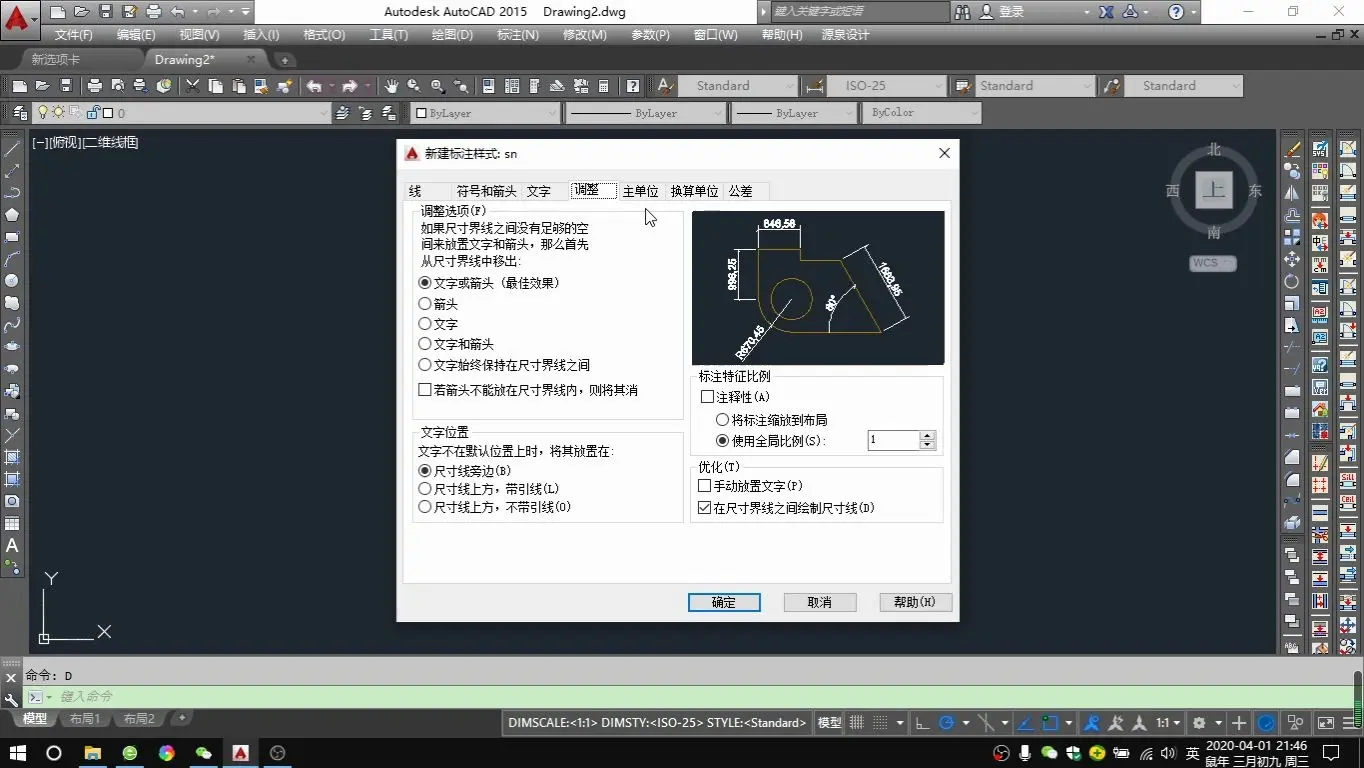Click the Cut scissors icon in the toolbar
This screenshot has height=768, width=1364.
[192, 86]
